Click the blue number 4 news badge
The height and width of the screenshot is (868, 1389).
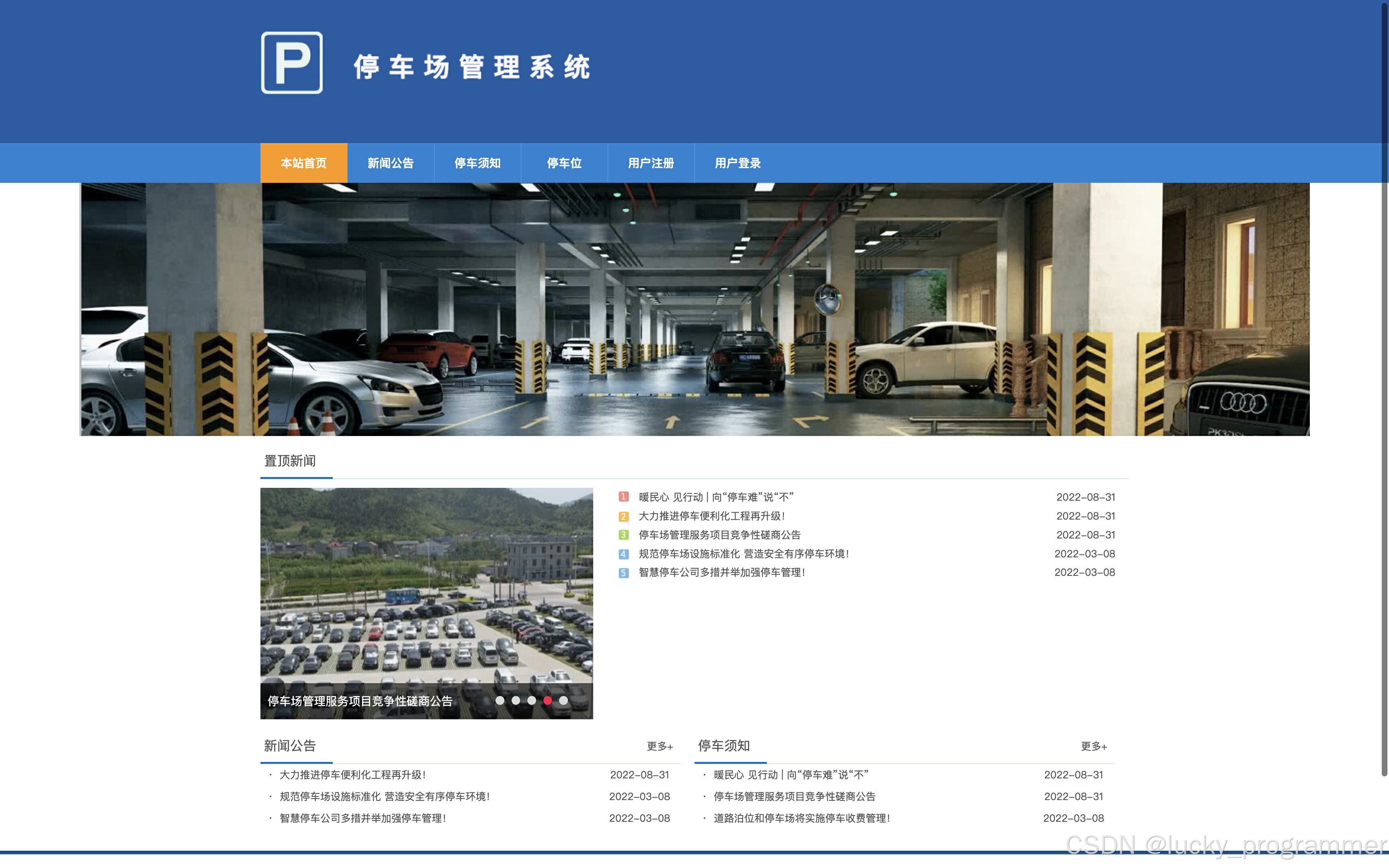pos(623,554)
